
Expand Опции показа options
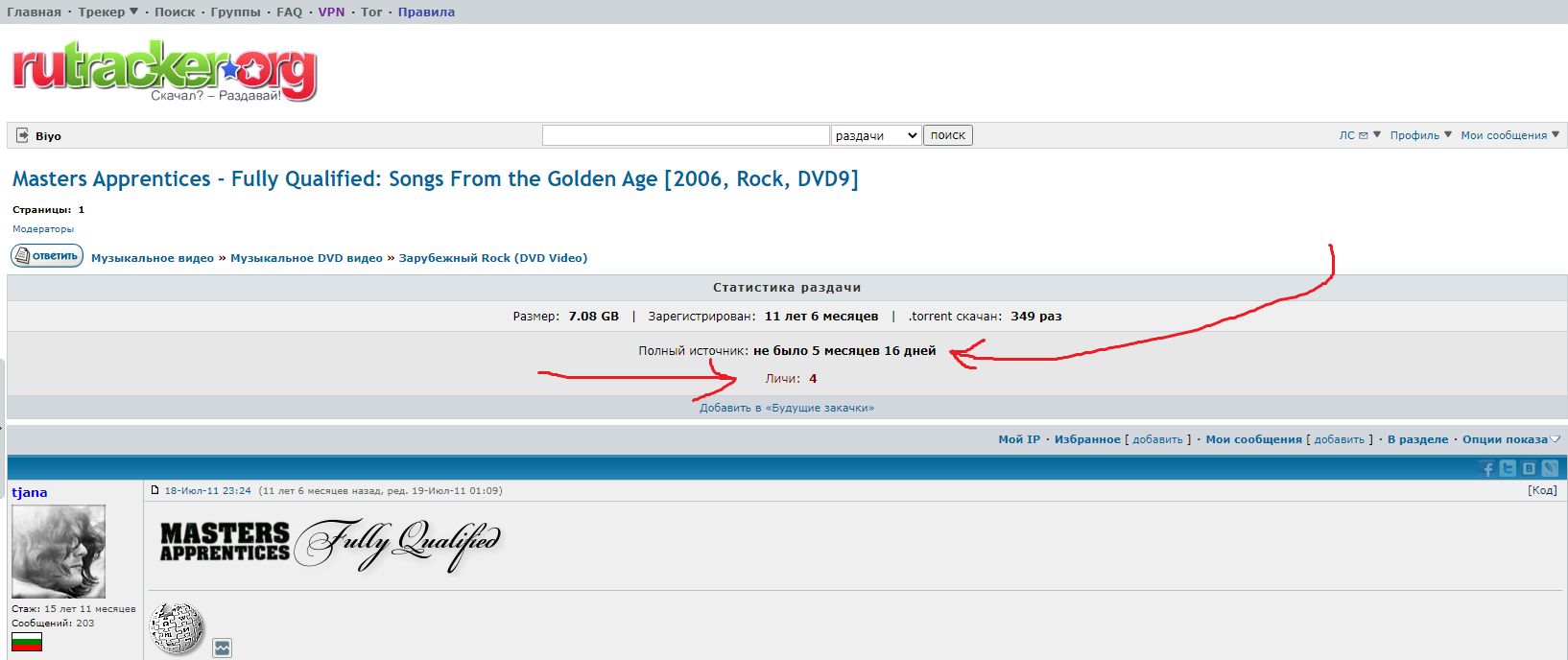1511,439
